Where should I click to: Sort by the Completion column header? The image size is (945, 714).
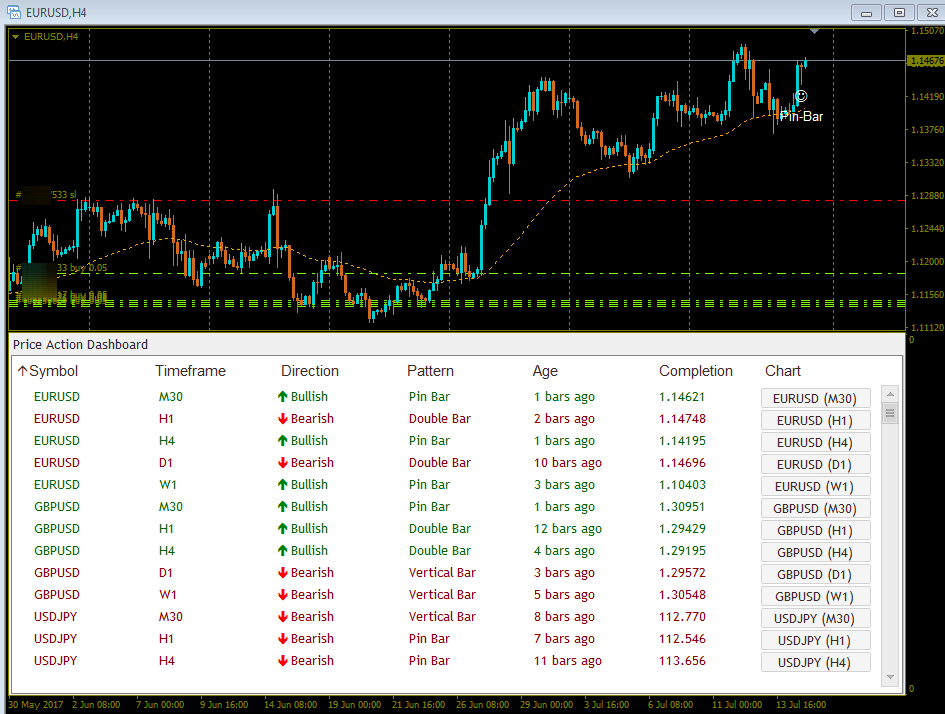[695, 371]
